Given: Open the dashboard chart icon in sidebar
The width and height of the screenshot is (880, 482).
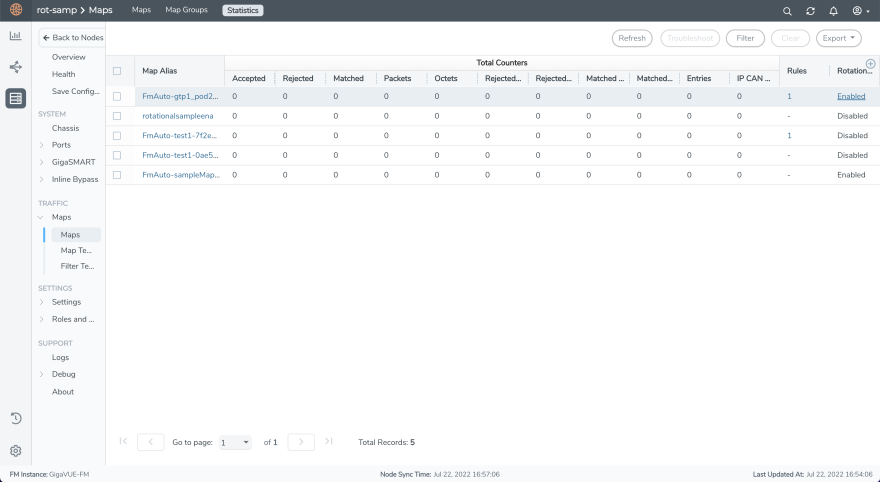Looking at the screenshot, I should pyautogui.click(x=15, y=36).
